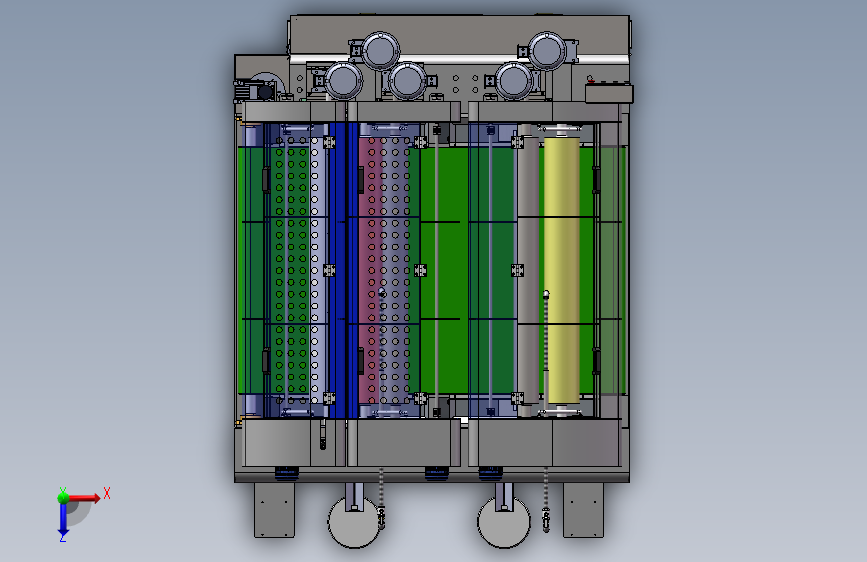This screenshot has height=562, width=867.
Task: Select the red X axis of the triad
Action: pos(83,498)
